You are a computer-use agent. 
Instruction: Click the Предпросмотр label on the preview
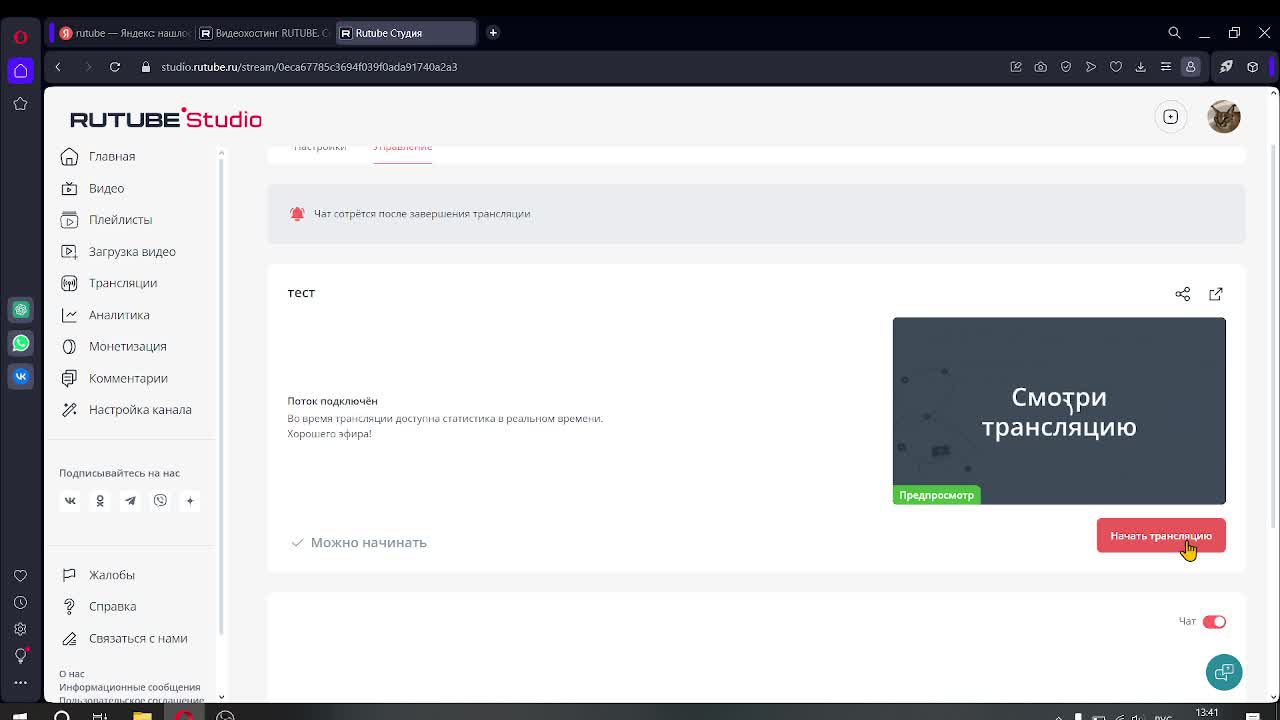click(936, 495)
